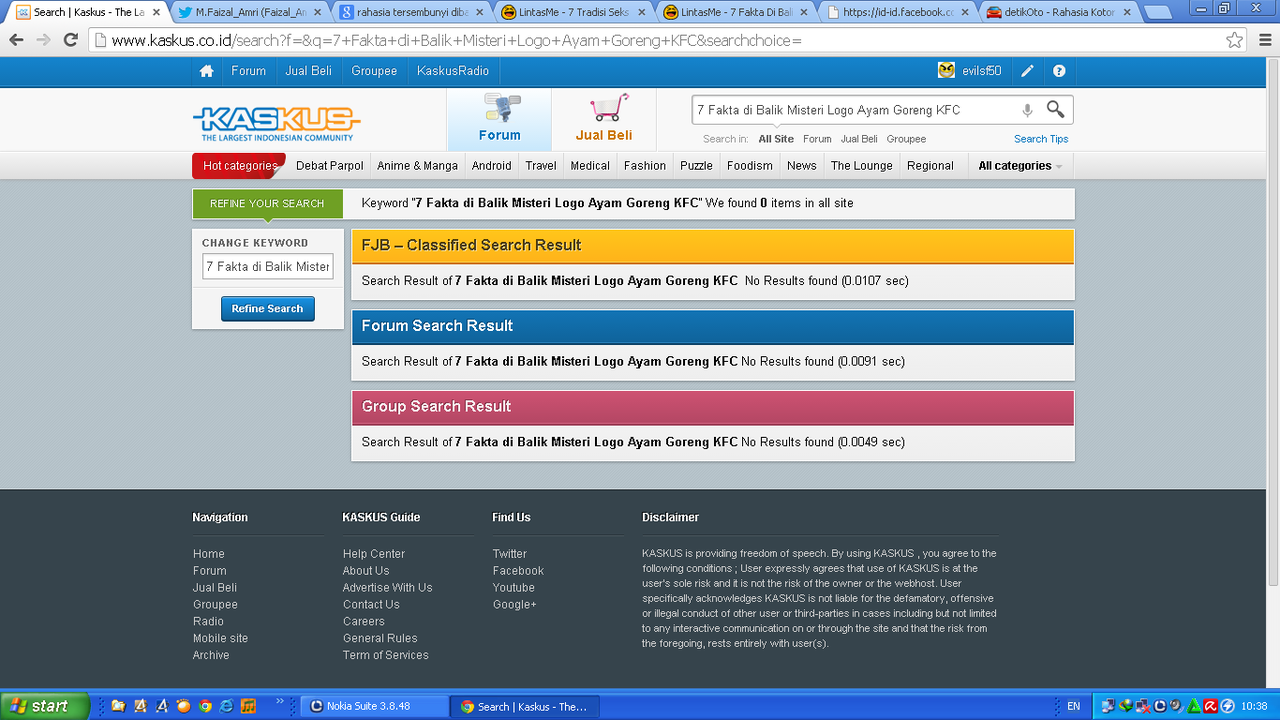Viewport: 1280px width, 720px height.
Task: Open the question mark help icon
Action: click(1059, 71)
